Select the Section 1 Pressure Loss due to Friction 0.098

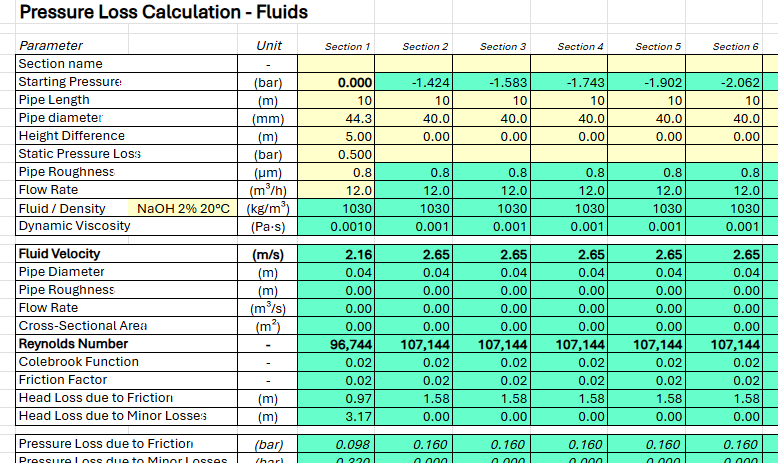[x=335, y=444]
